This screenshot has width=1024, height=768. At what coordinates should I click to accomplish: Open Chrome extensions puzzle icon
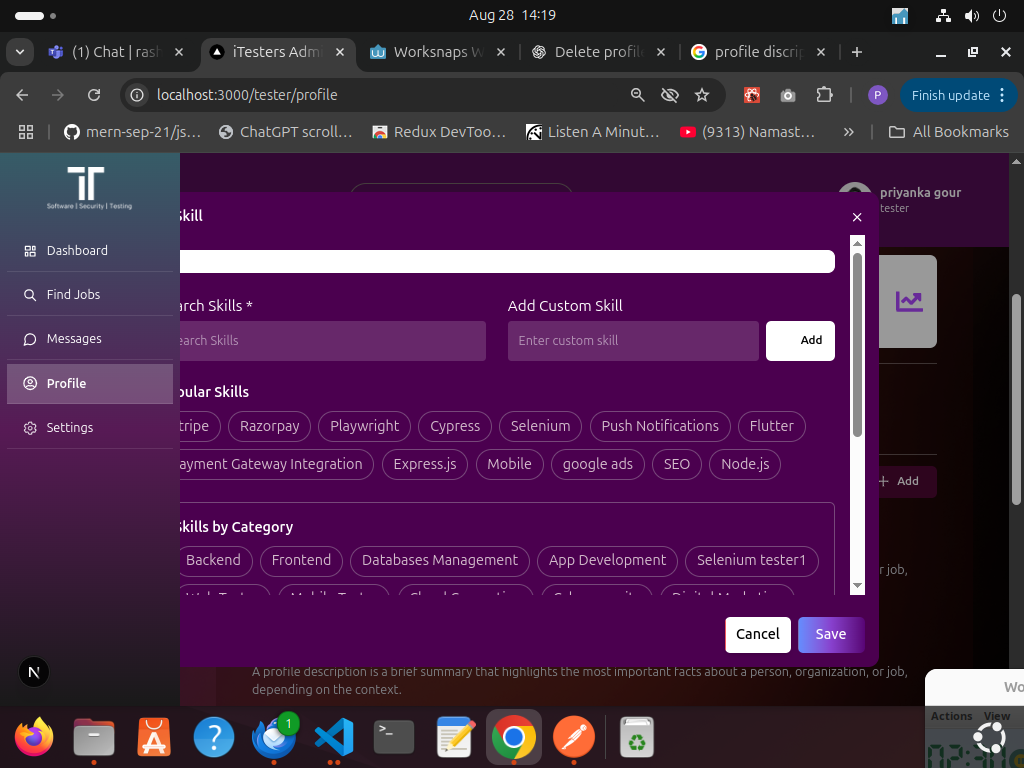(824, 95)
